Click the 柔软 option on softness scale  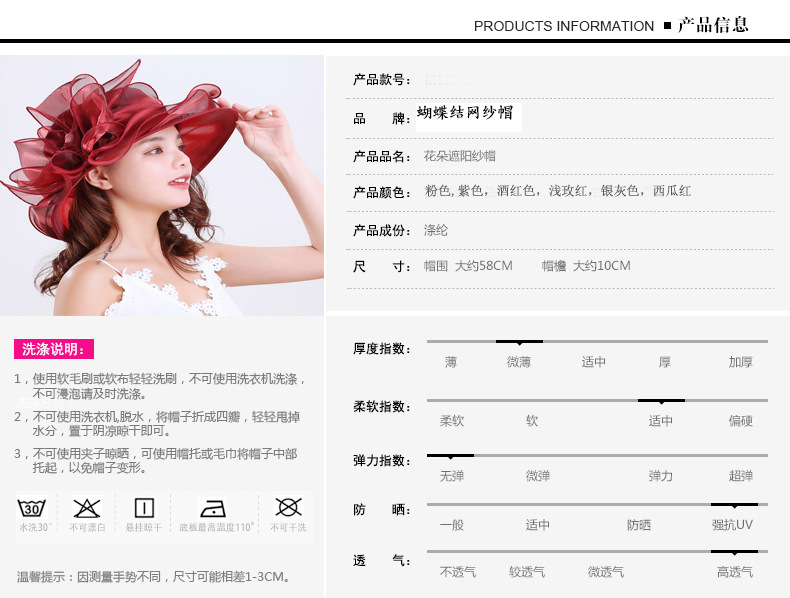click(x=451, y=421)
